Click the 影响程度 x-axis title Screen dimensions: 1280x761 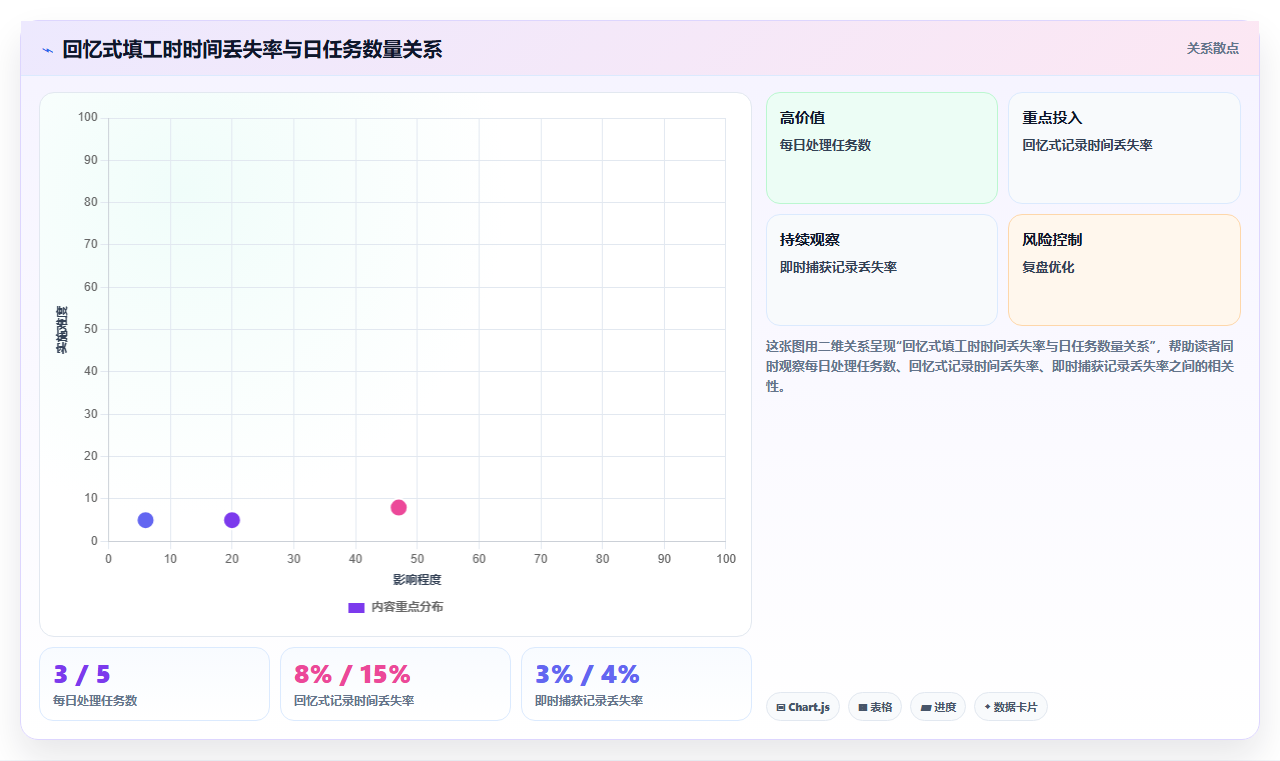pos(417,580)
